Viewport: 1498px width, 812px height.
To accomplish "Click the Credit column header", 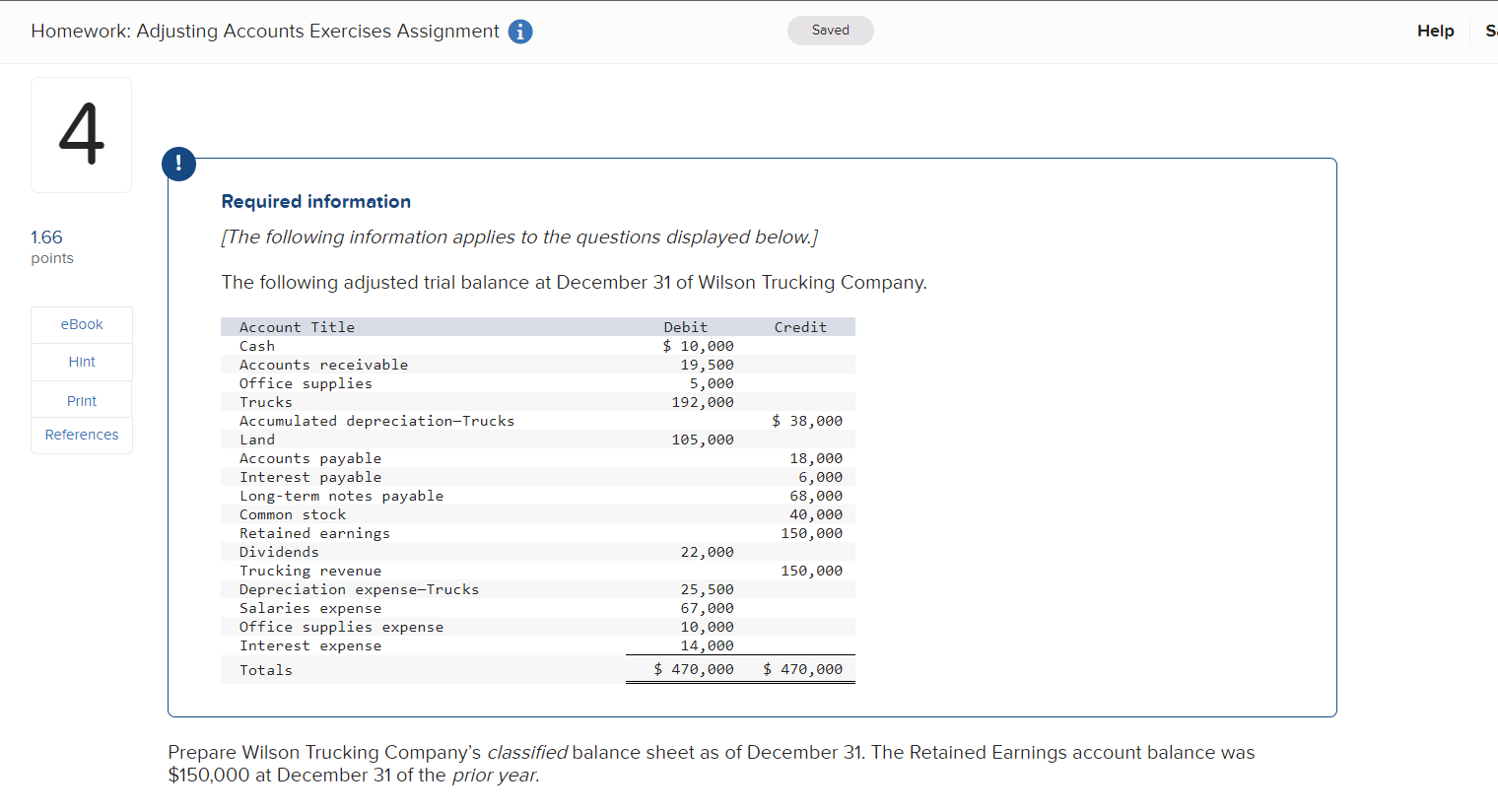I will click(800, 326).
